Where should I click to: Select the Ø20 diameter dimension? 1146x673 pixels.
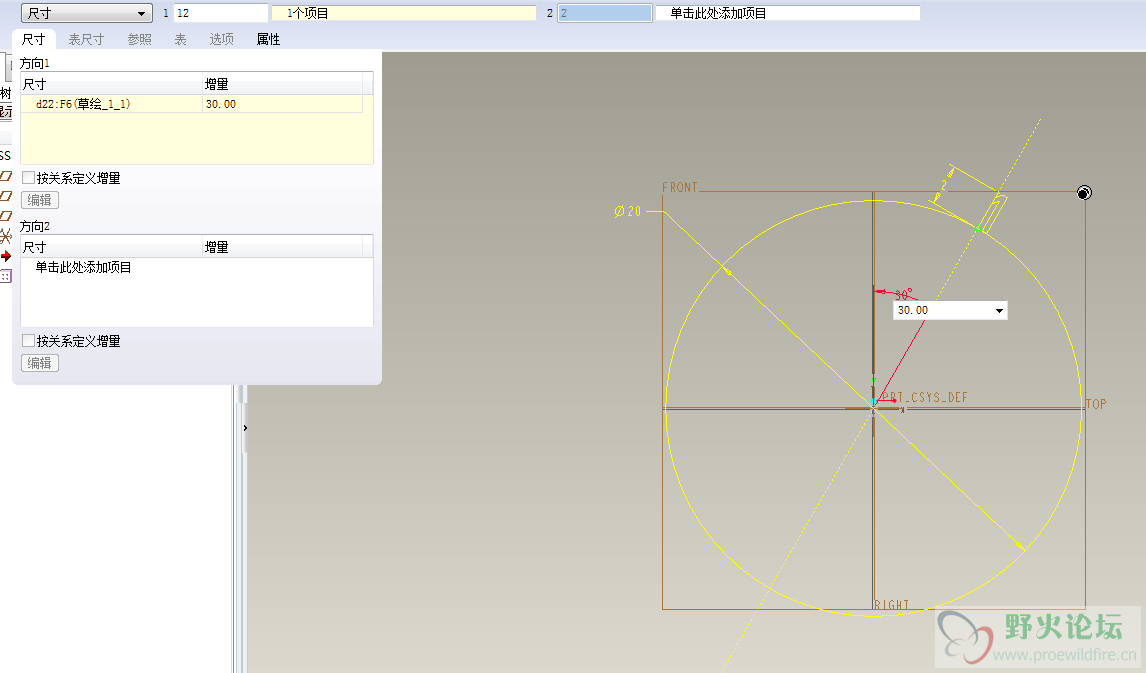628,211
